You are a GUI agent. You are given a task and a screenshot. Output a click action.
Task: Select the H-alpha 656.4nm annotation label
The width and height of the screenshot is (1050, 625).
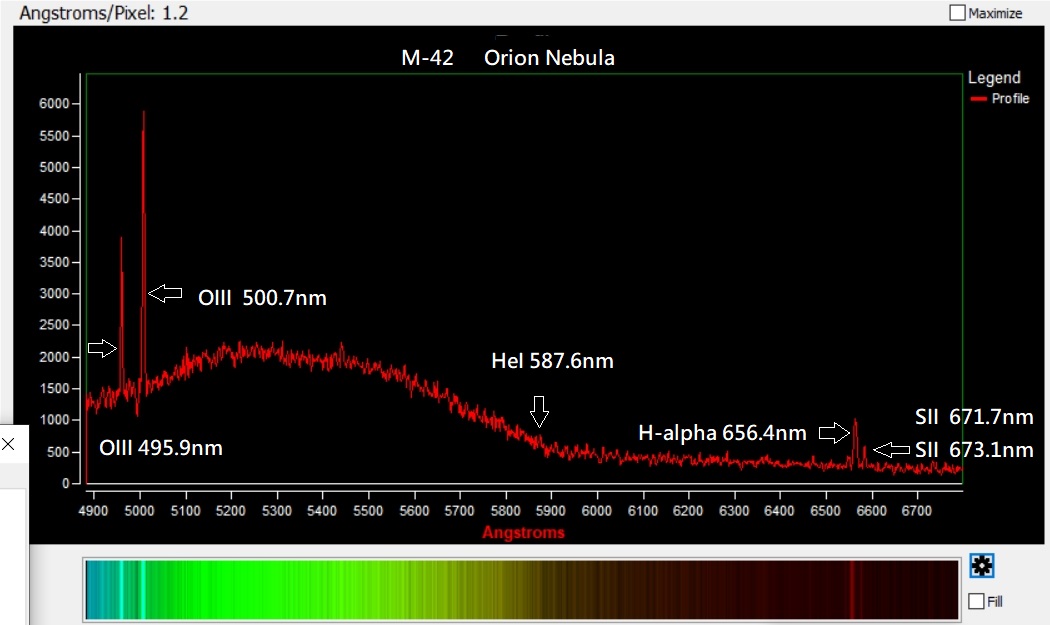point(722,433)
